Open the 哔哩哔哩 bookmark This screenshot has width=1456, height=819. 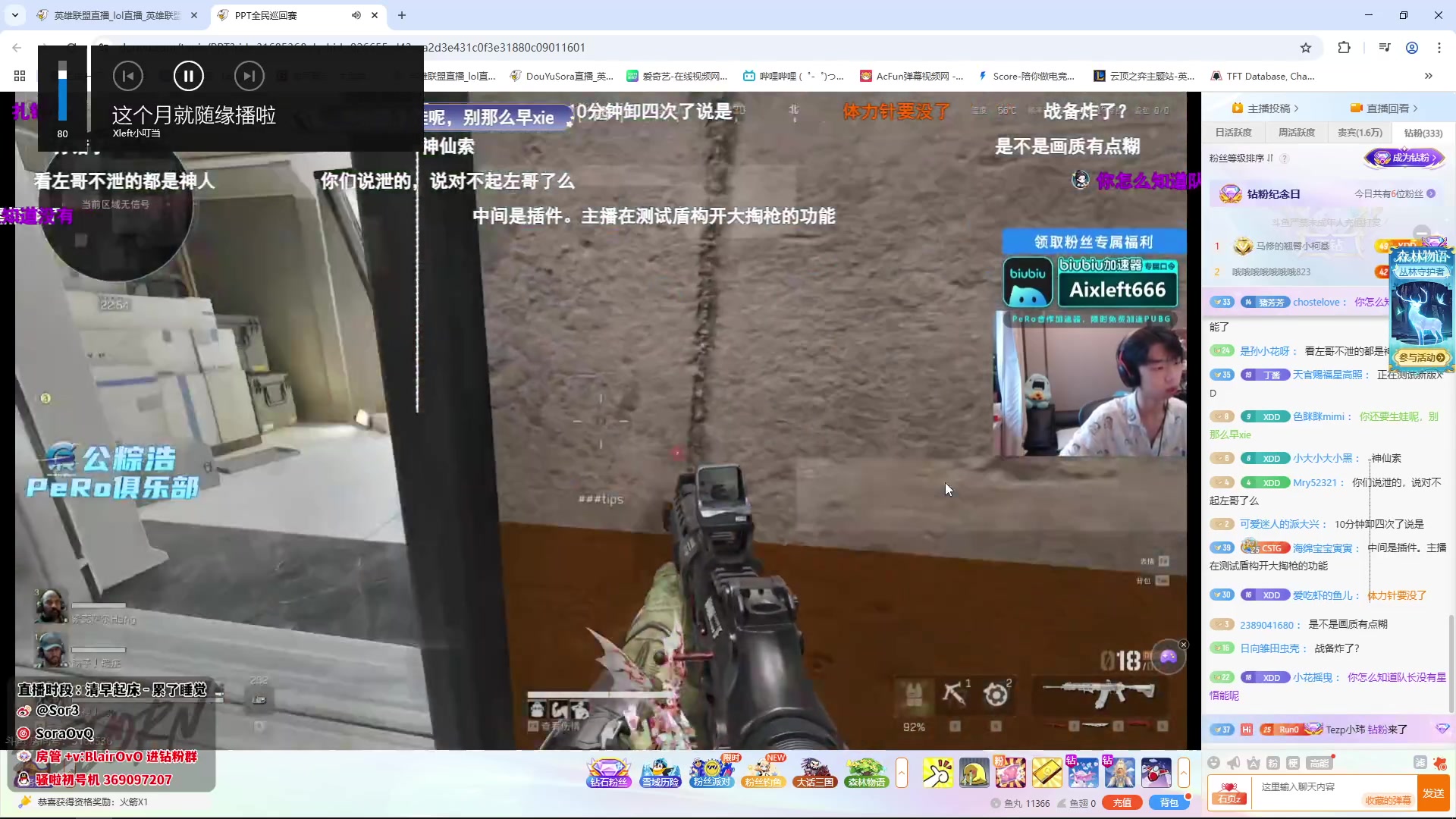click(x=792, y=76)
